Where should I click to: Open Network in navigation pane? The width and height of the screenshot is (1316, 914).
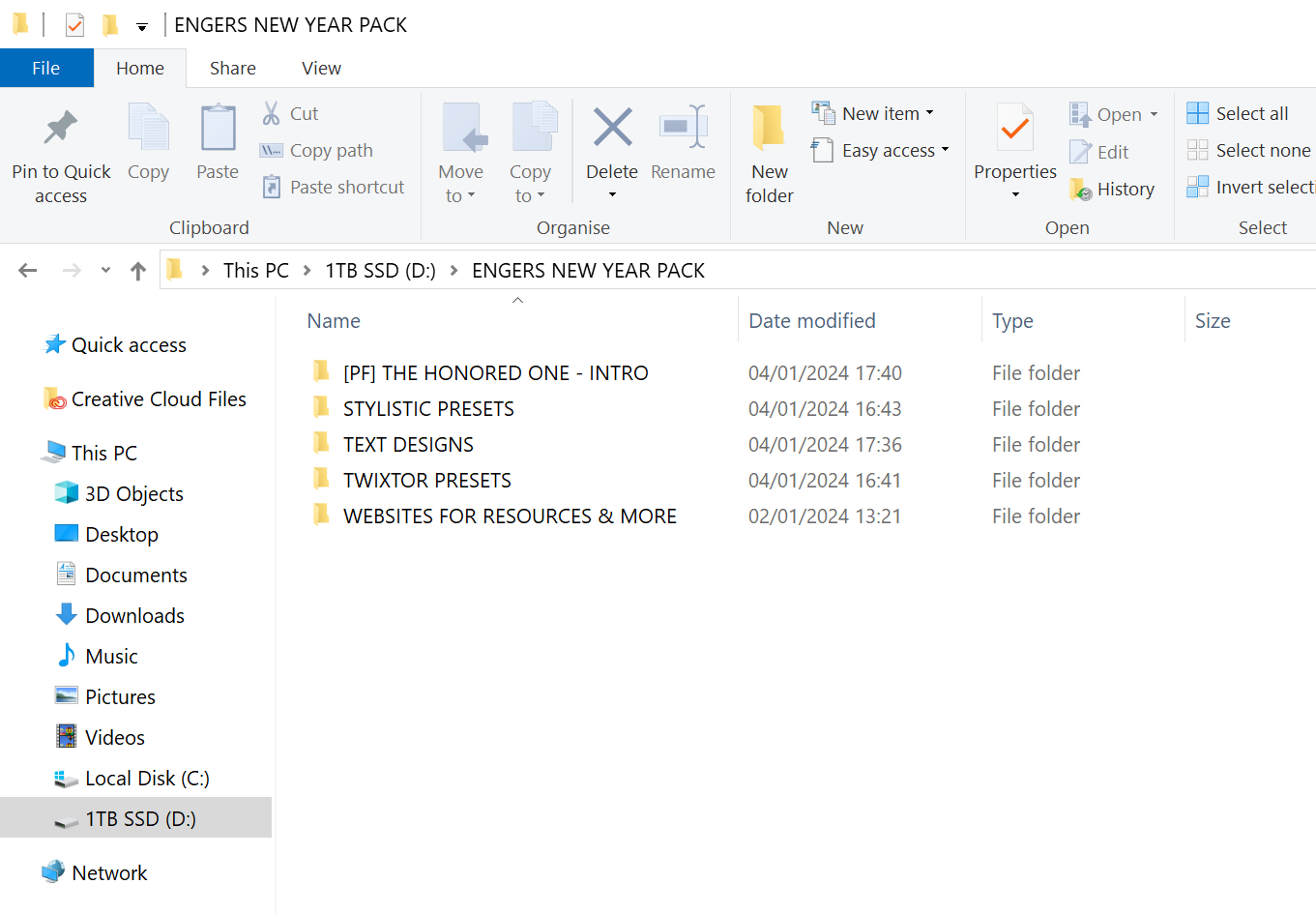pos(109,873)
